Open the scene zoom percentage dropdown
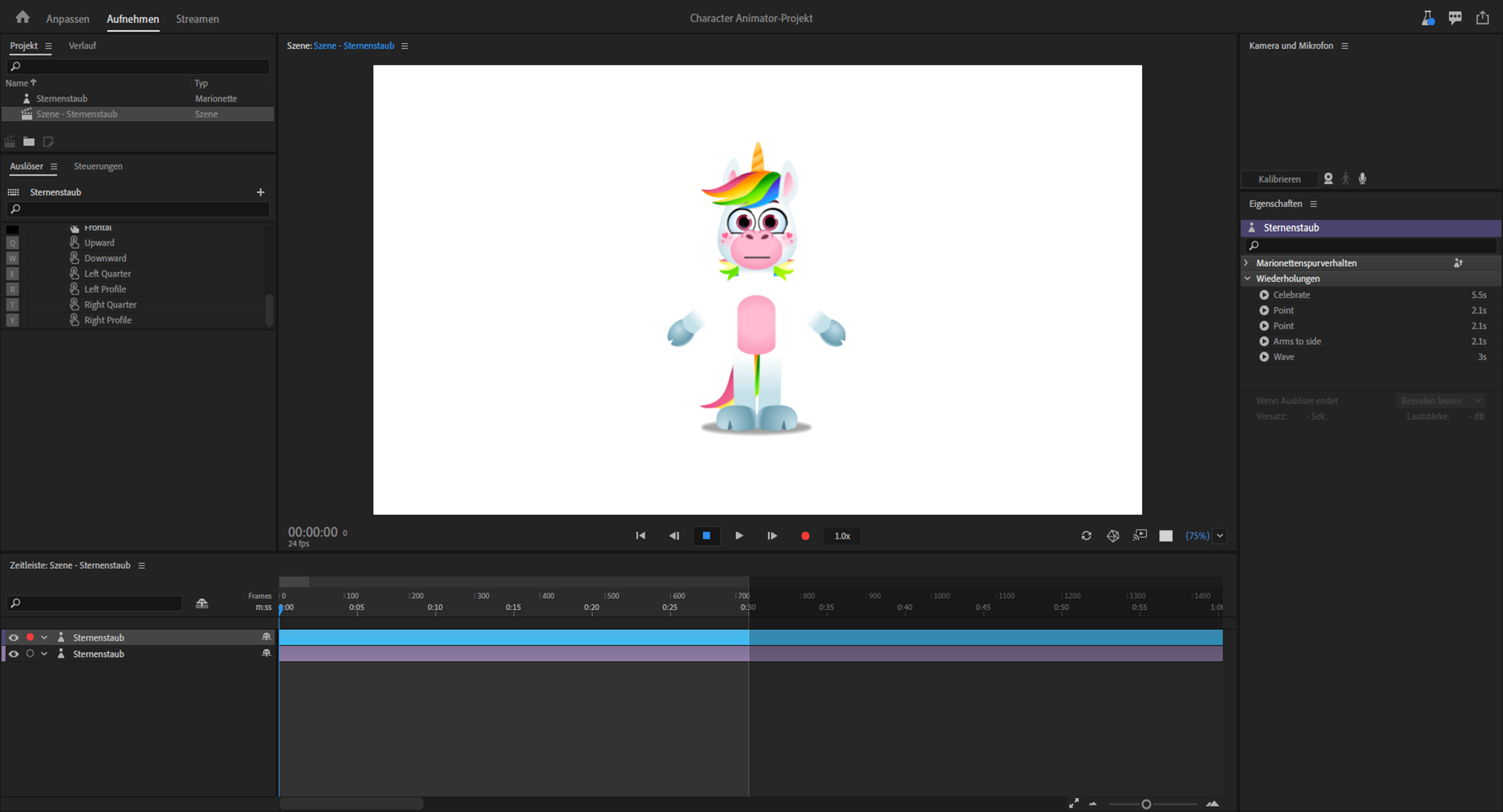 (x=1220, y=536)
